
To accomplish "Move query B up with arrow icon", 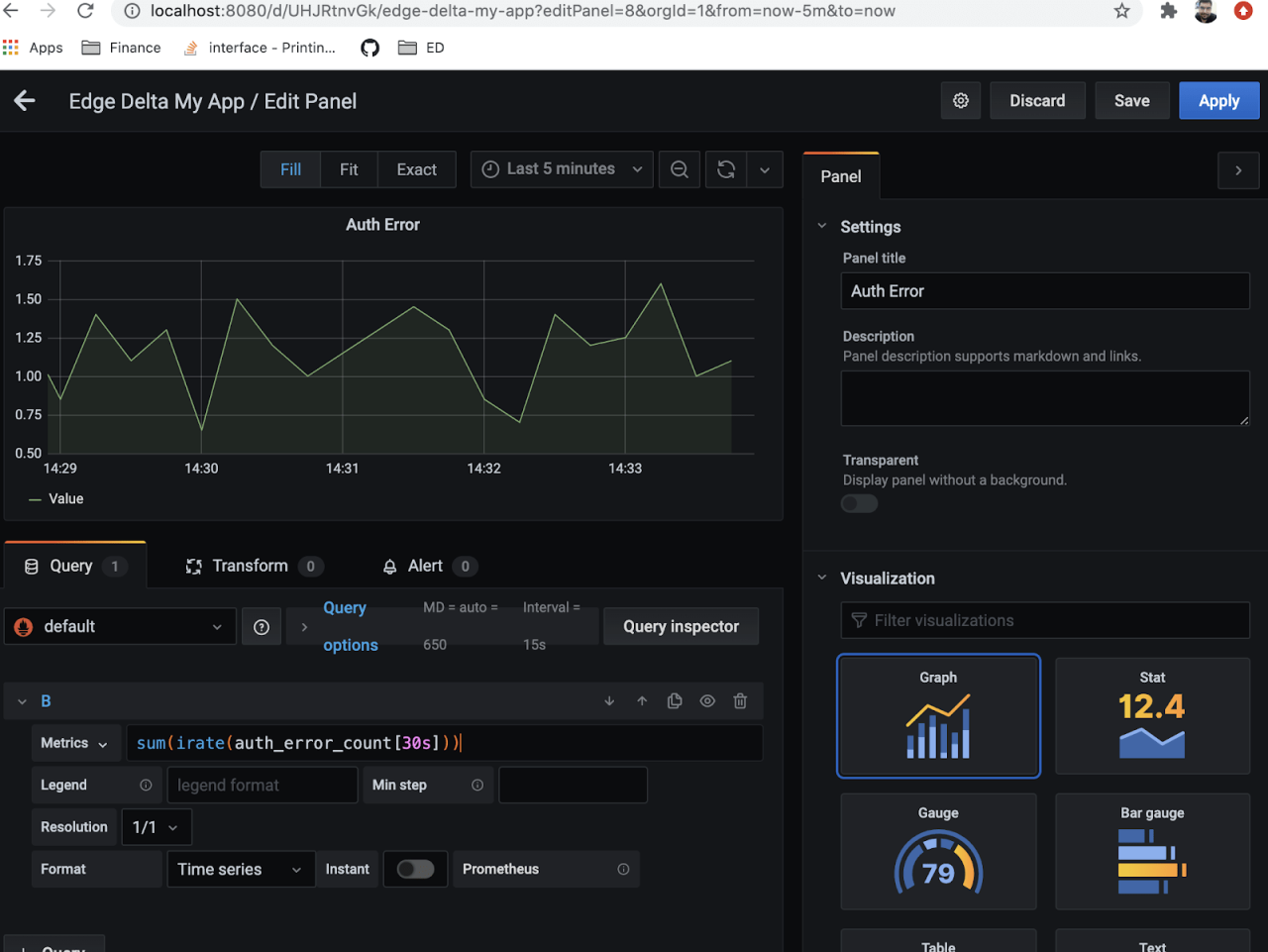I will coord(642,701).
